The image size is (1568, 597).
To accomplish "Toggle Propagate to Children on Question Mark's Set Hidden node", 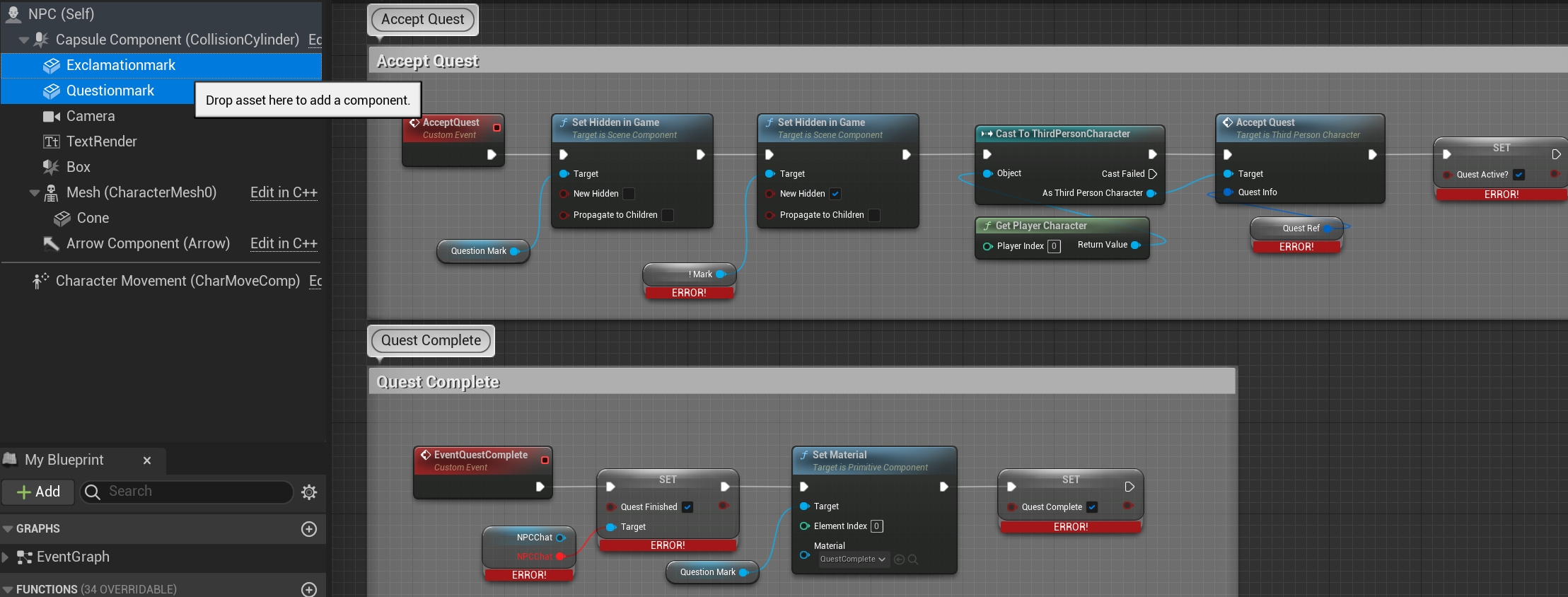I will click(668, 215).
